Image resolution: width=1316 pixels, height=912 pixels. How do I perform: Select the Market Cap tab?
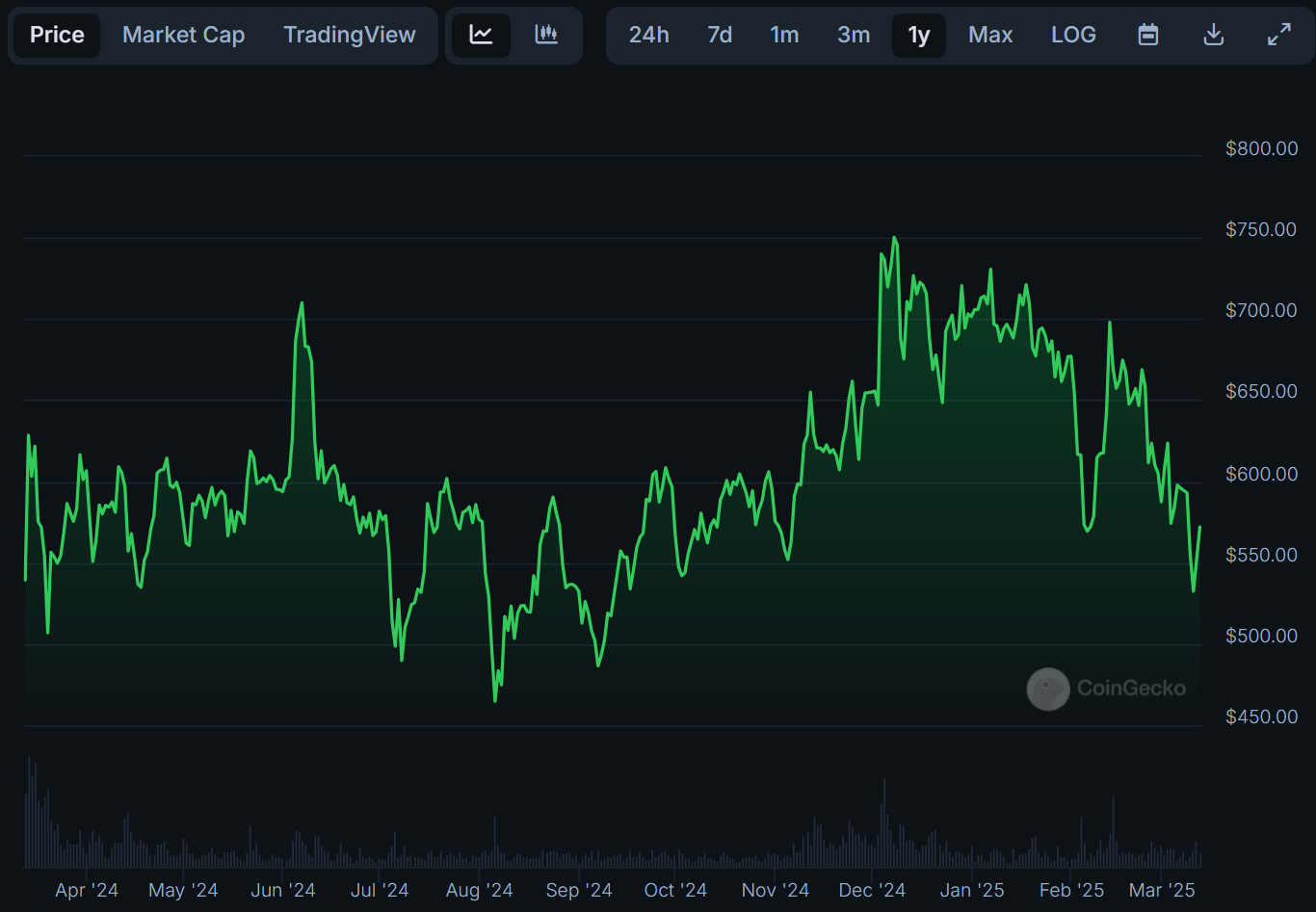pos(183,35)
